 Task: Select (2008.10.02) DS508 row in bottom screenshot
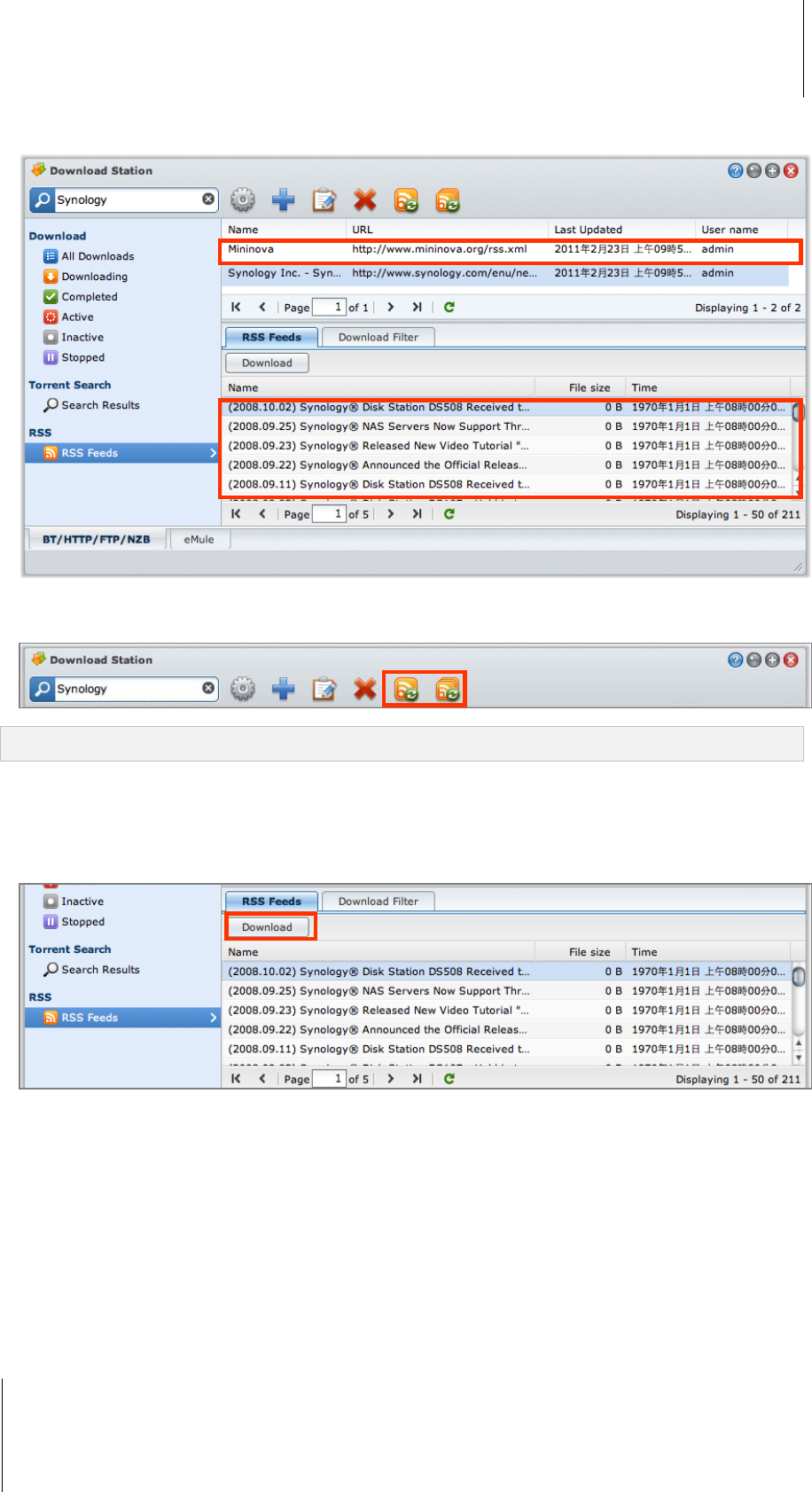(506, 972)
